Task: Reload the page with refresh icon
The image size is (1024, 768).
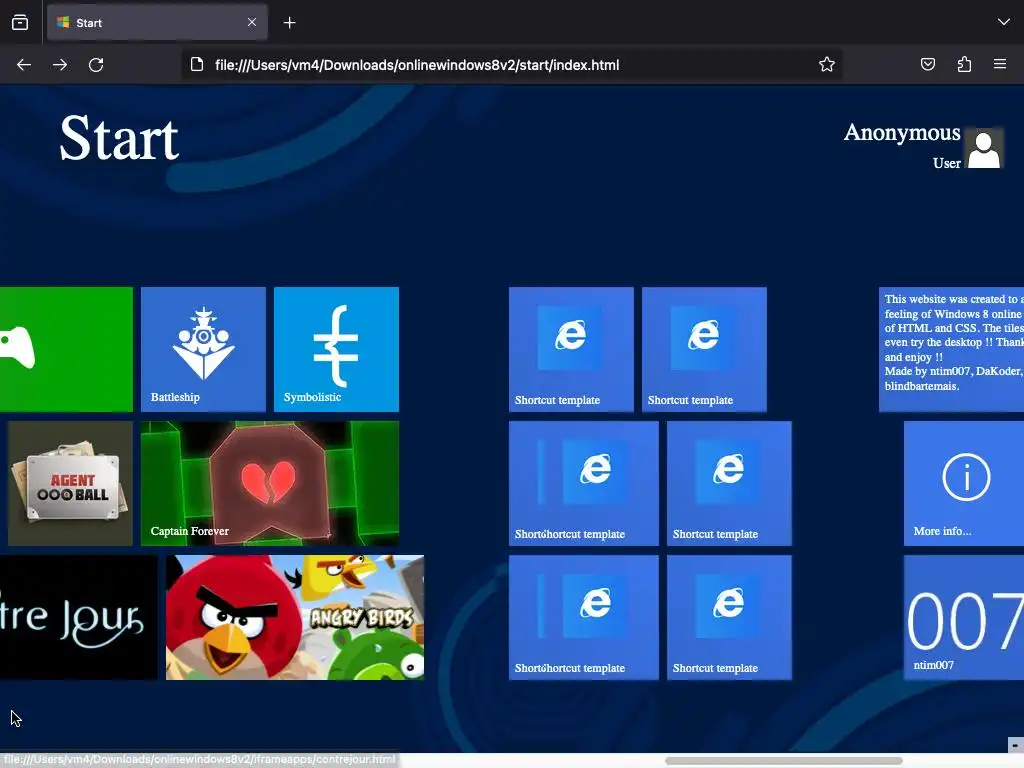Action: pyautogui.click(x=96, y=65)
